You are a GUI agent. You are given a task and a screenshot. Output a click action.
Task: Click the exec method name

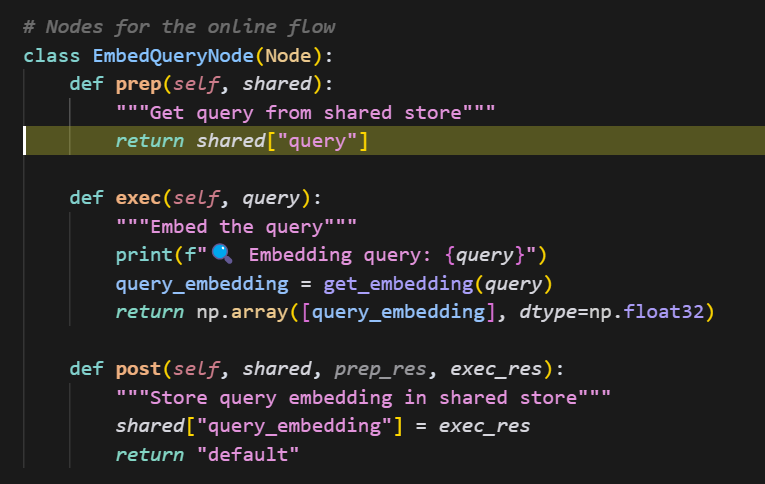tap(139, 198)
